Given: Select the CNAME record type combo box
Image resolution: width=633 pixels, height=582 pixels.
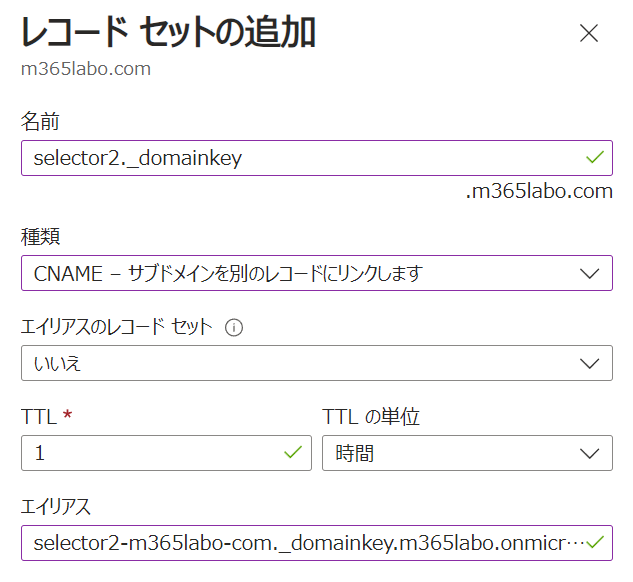Looking at the screenshot, I should (317, 273).
